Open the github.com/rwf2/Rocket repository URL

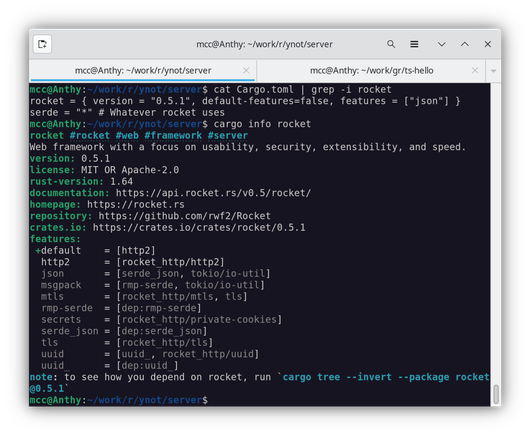click(x=185, y=216)
